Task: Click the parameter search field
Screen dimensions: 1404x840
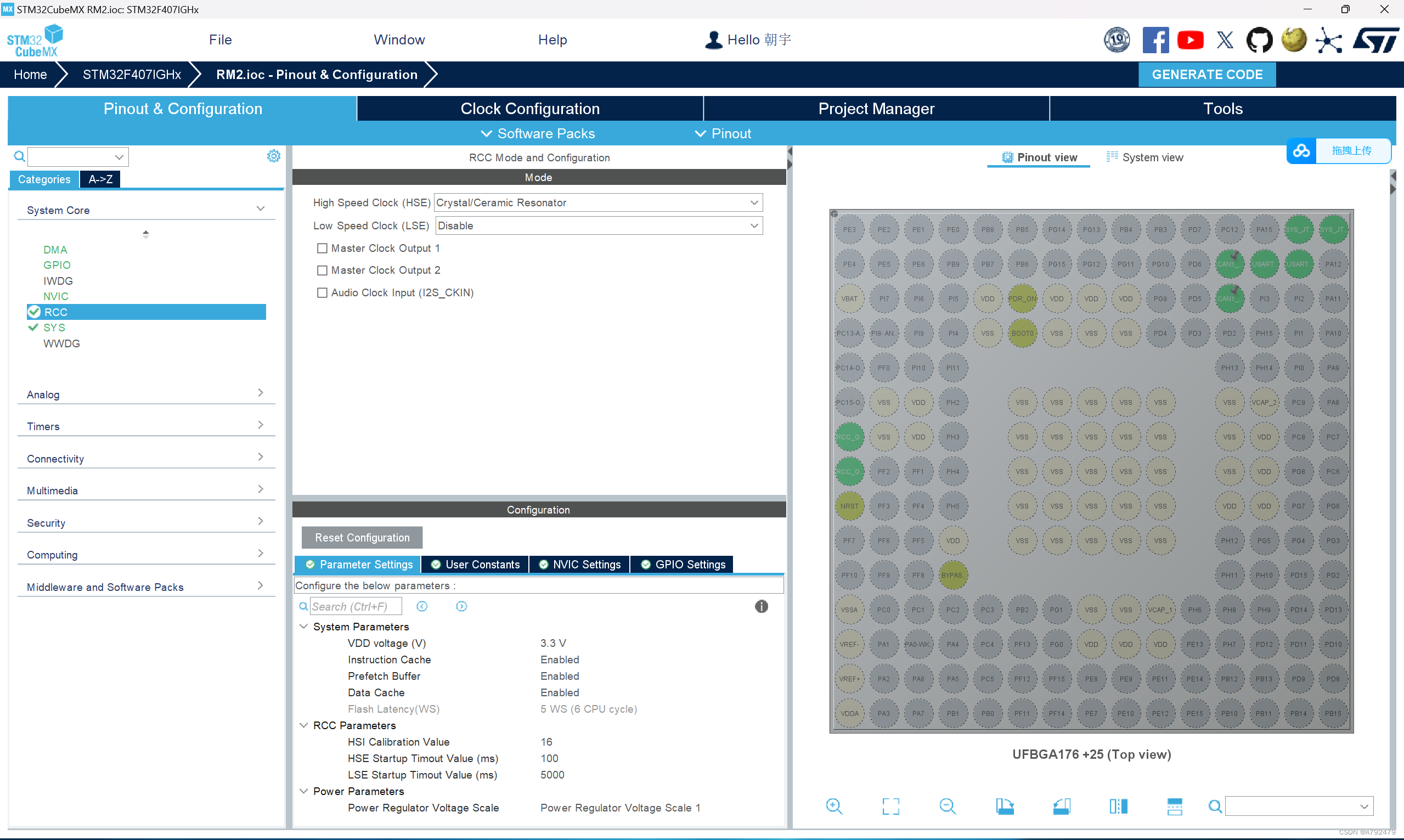Action: coord(356,606)
